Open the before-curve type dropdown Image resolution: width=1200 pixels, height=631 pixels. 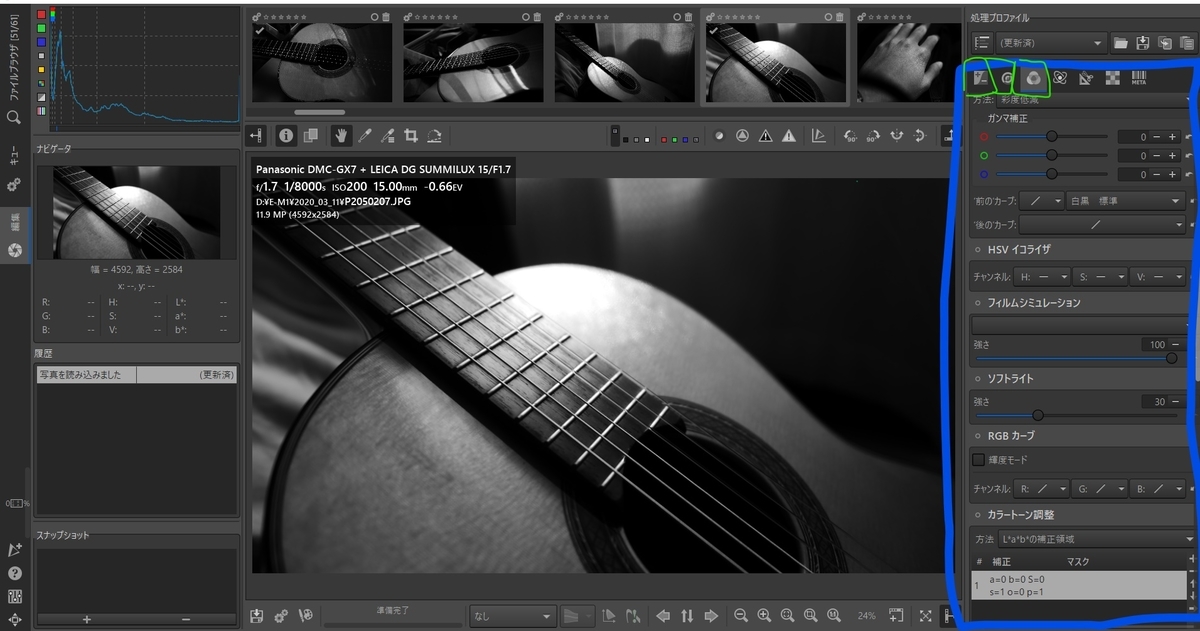[x=1041, y=201]
